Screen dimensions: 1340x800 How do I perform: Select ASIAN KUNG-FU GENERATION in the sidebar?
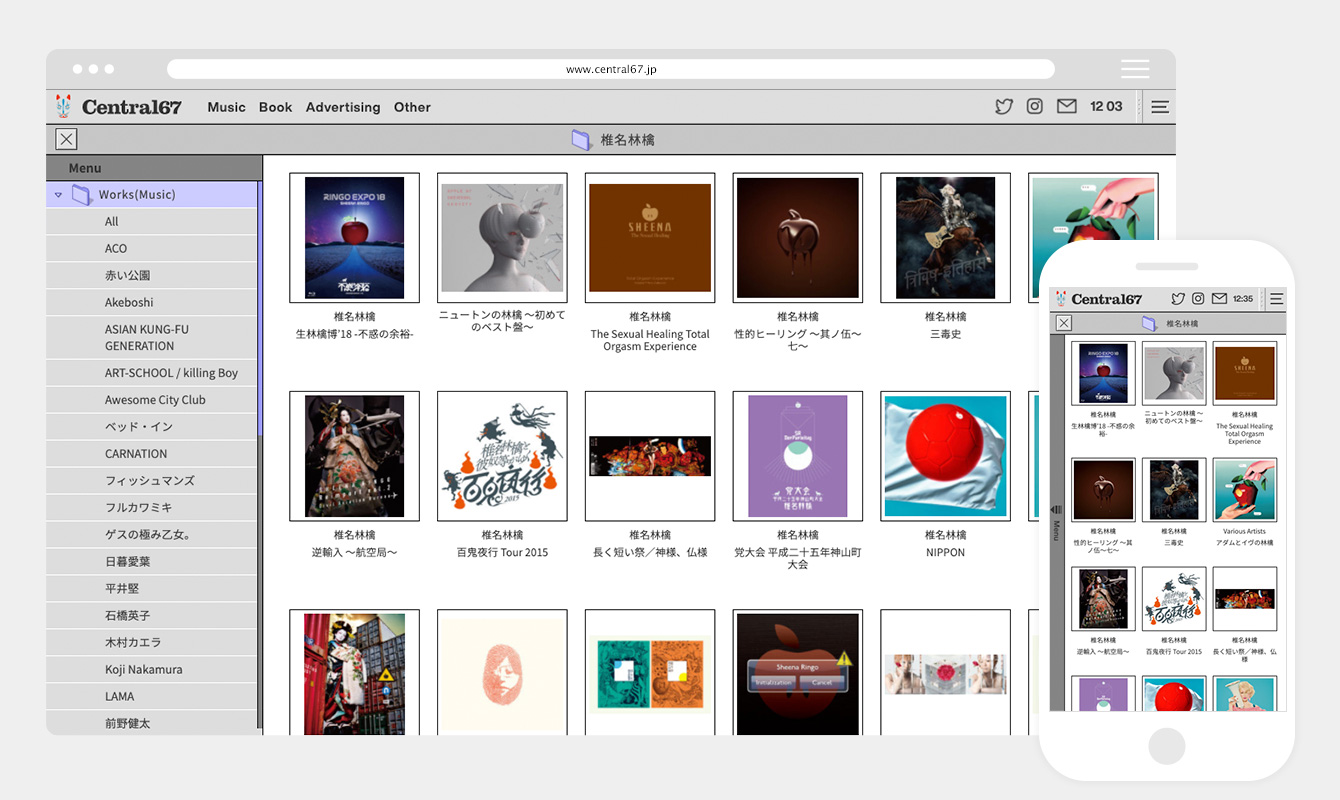coord(152,338)
